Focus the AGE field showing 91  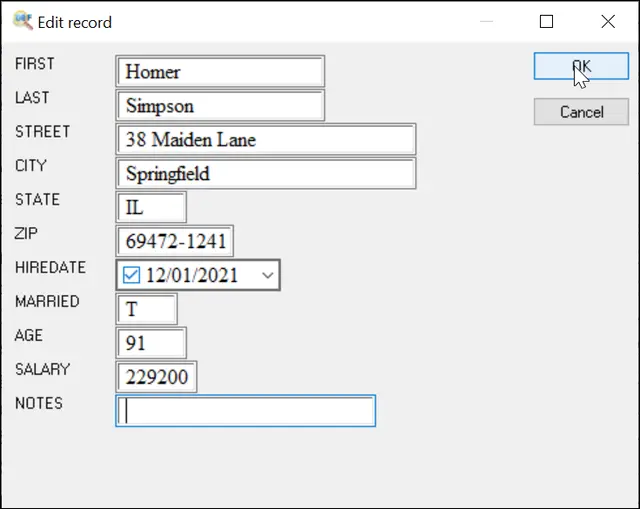(x=151, y=343)
